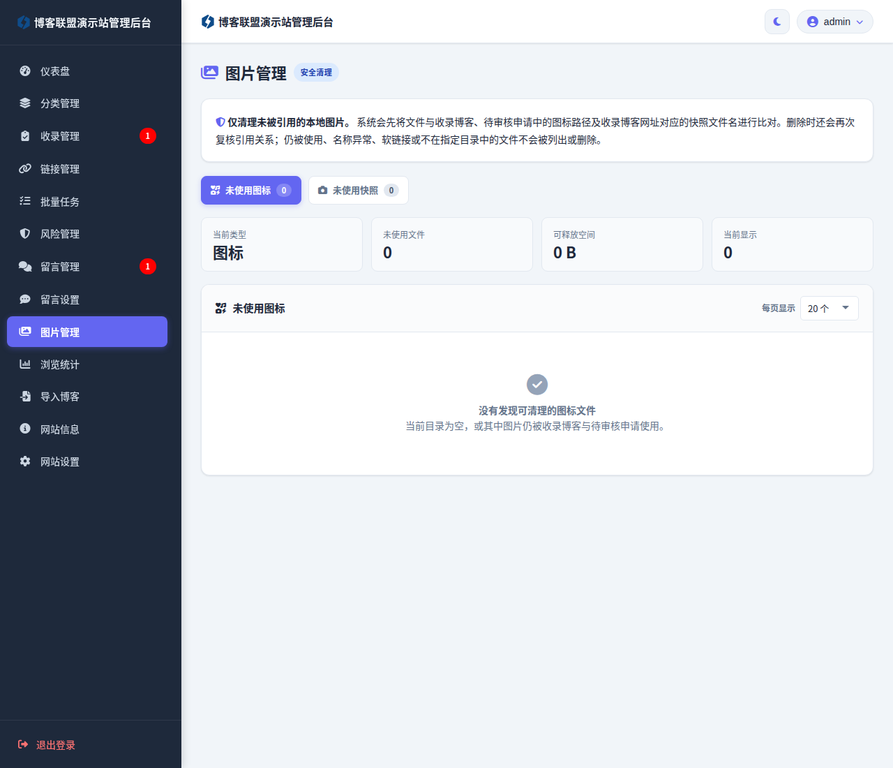Toggle dark mode with the moon button
This screenshot has height=768, width=893.
coord(777,22)
